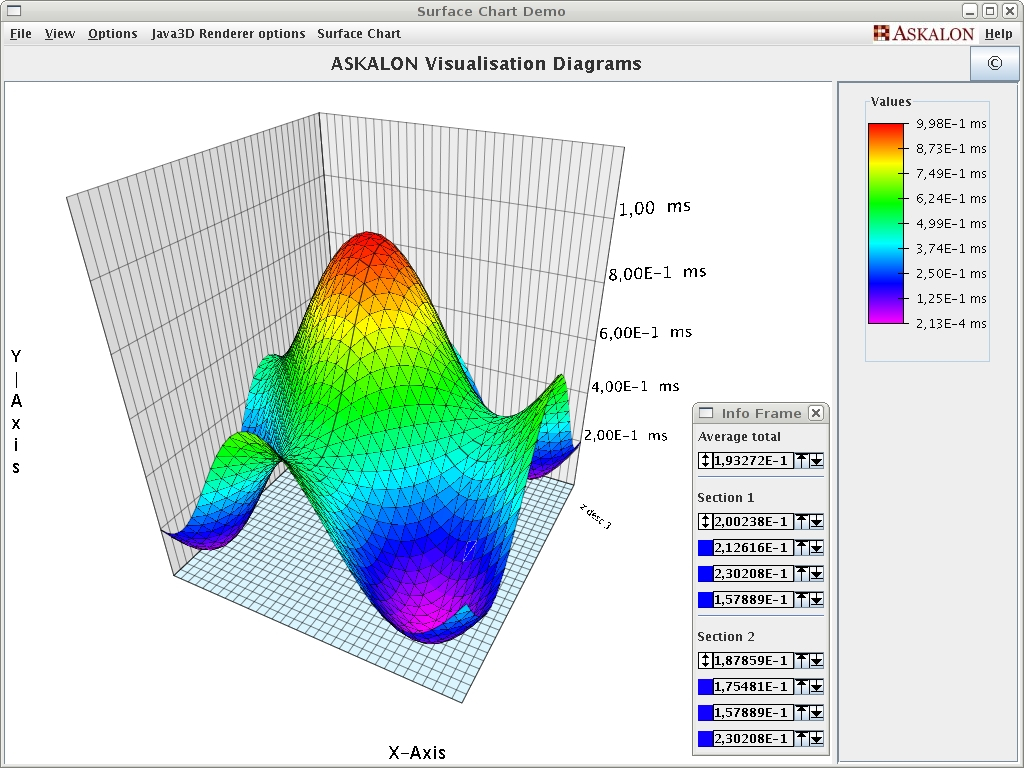Click the down-arrow icon beside value 2,00238E-1

[815, 521]
